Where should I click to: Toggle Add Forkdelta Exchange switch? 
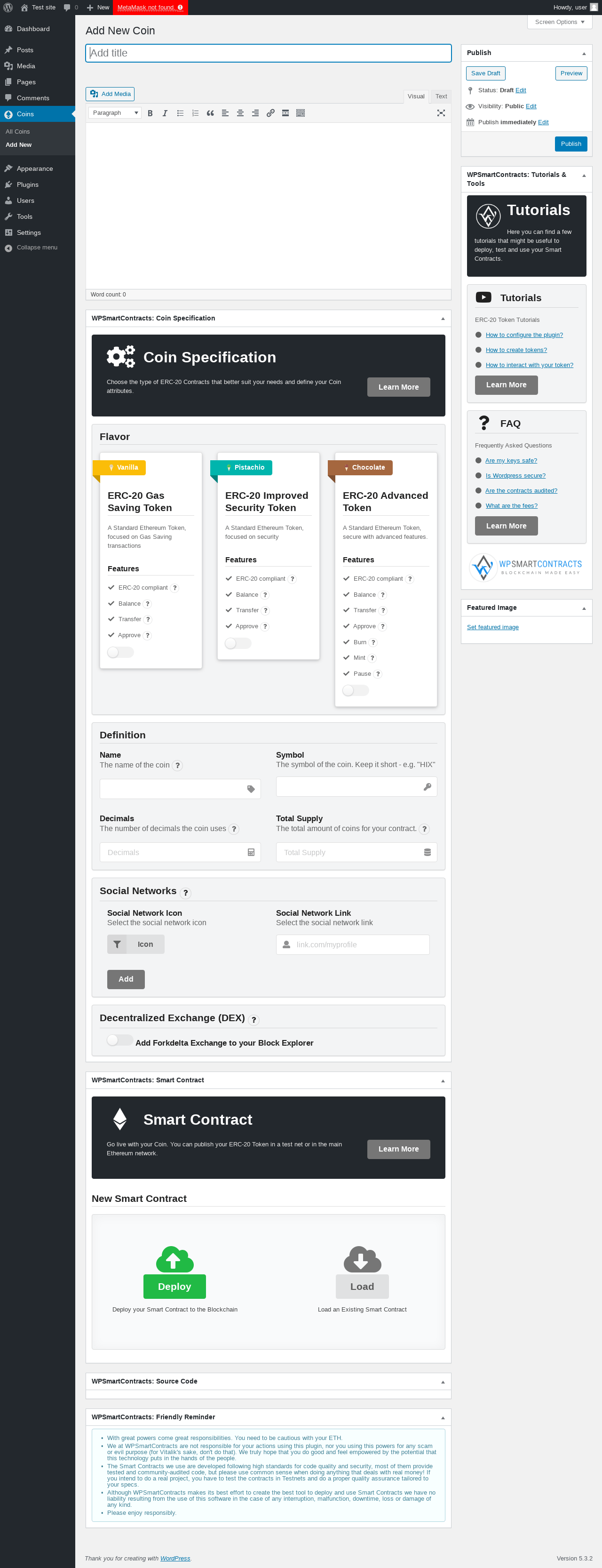tap(120, 1040)
